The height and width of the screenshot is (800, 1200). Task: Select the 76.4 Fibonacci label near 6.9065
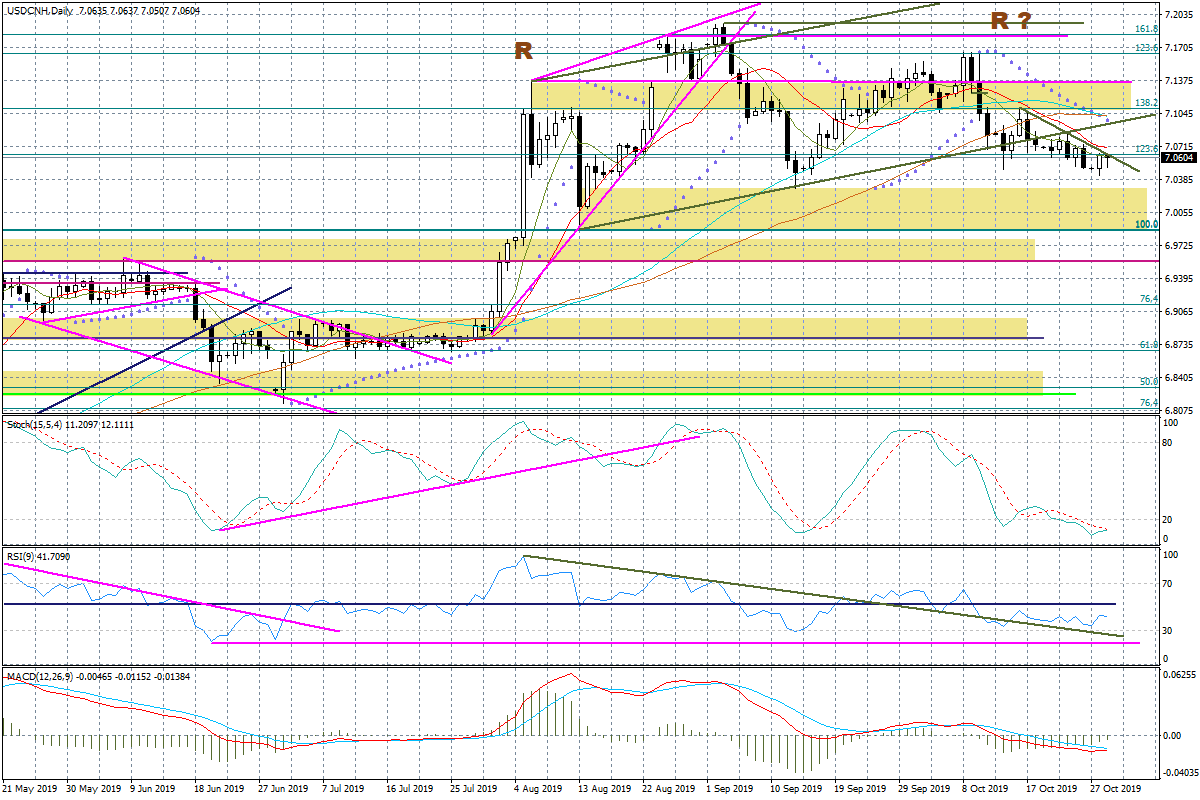pyautogui.click(x=1150, y=299)
